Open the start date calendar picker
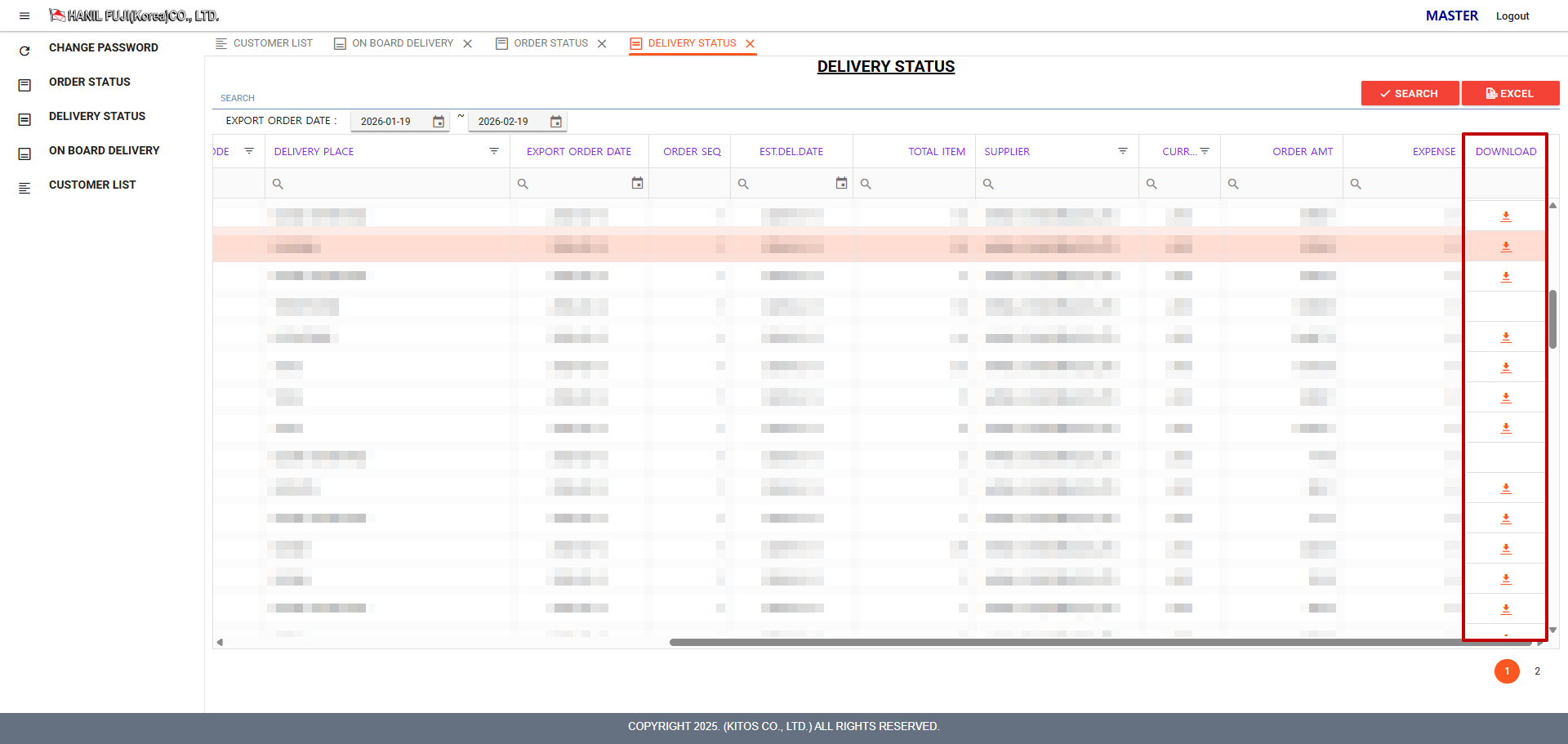This screenshot has height=744, width=1568. pyautogui.click(x=439, y=122)
